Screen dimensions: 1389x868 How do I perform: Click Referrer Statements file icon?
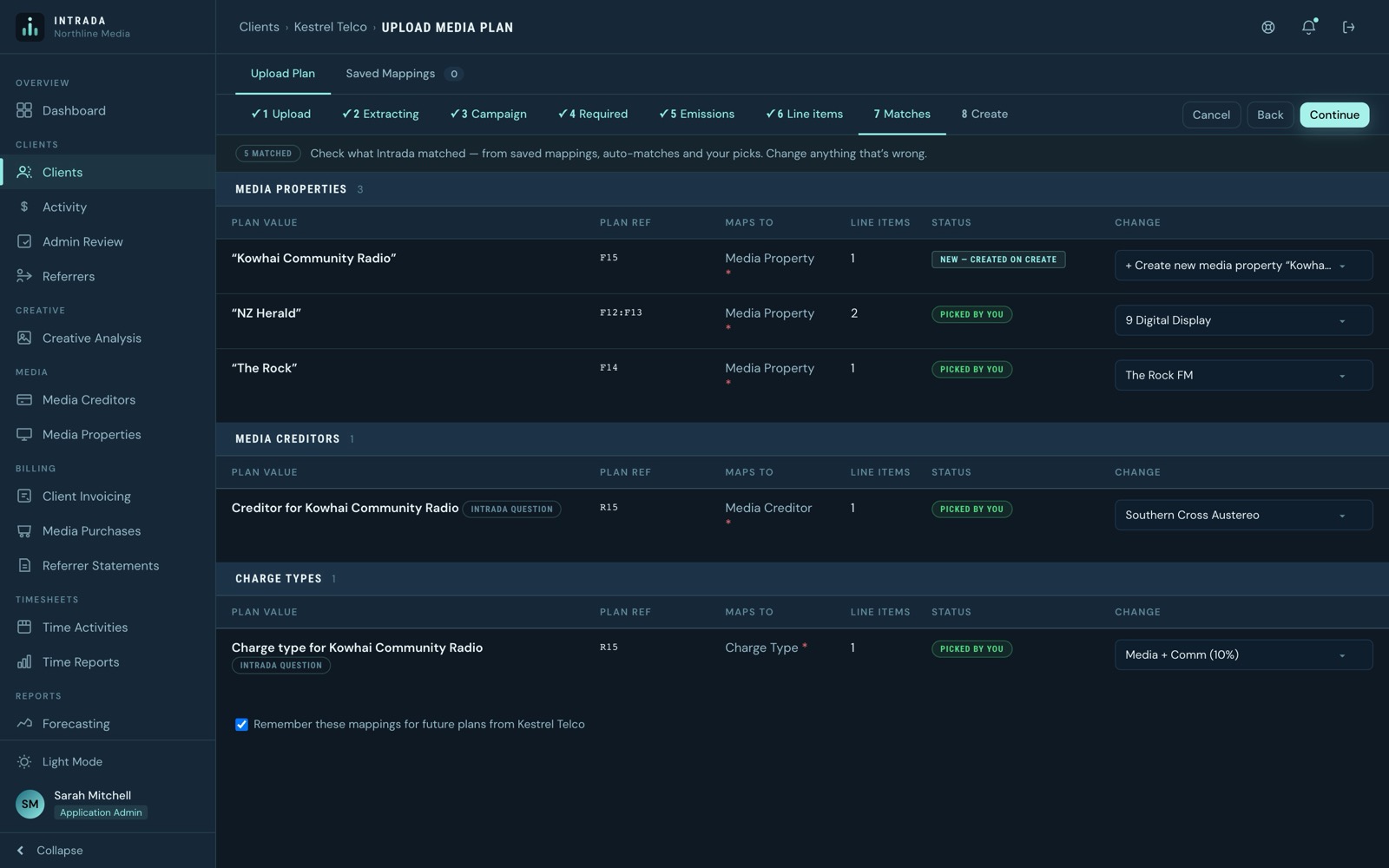coord(24,565)
